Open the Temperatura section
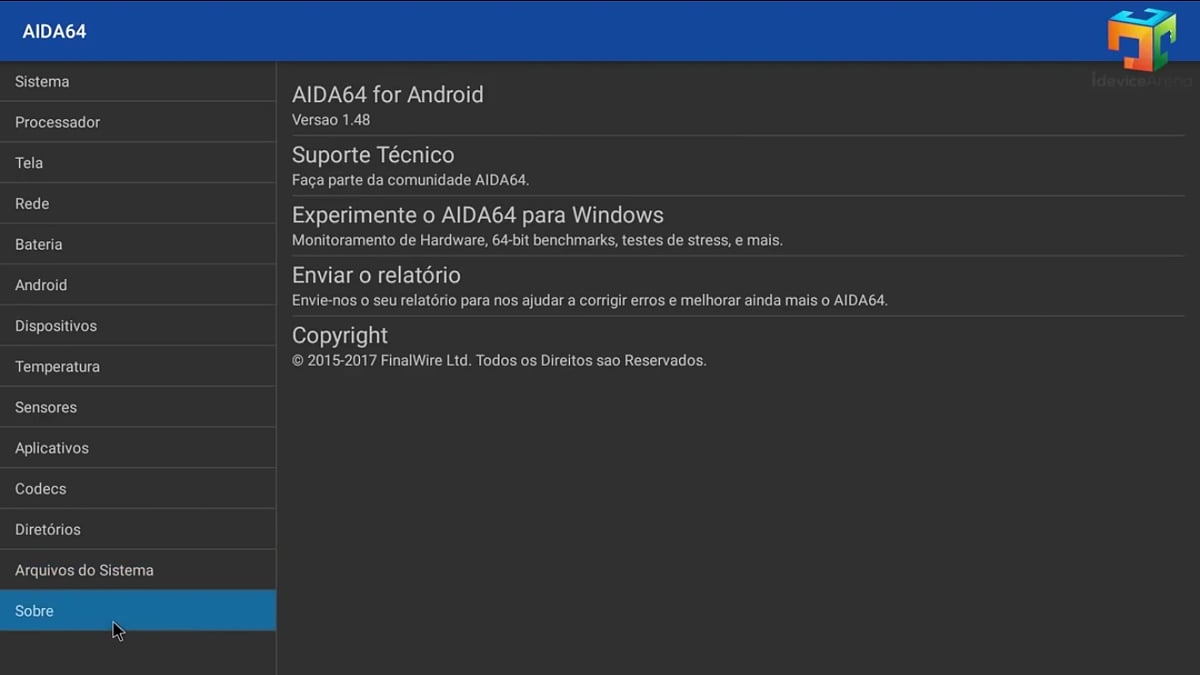The width and height of the screenshot is (1200, 675). coord(57,366)
